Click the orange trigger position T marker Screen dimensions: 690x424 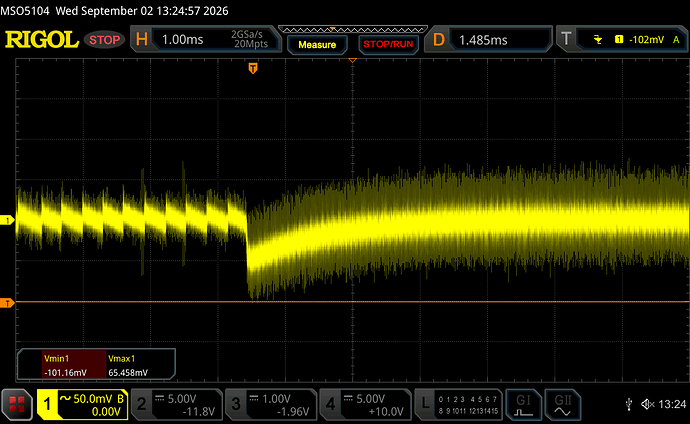(x=253, y=68)
